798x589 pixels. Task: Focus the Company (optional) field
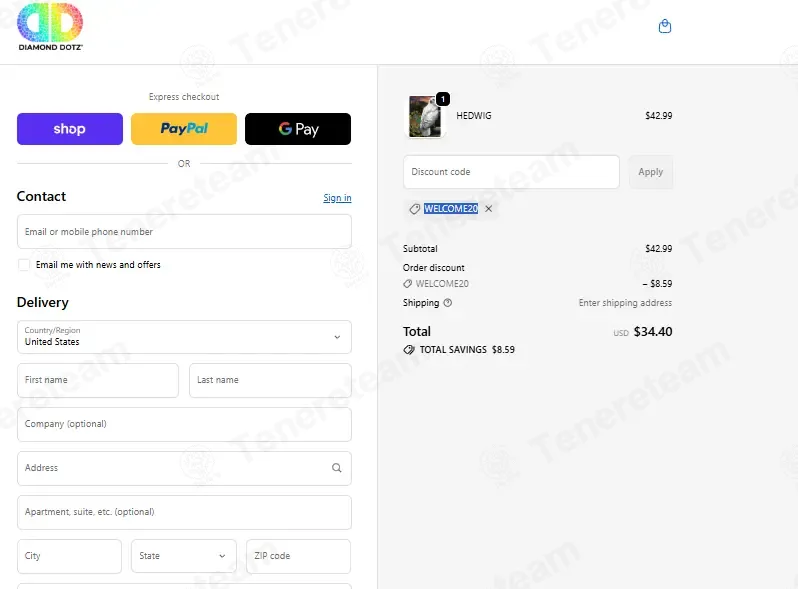click(184, 424)
